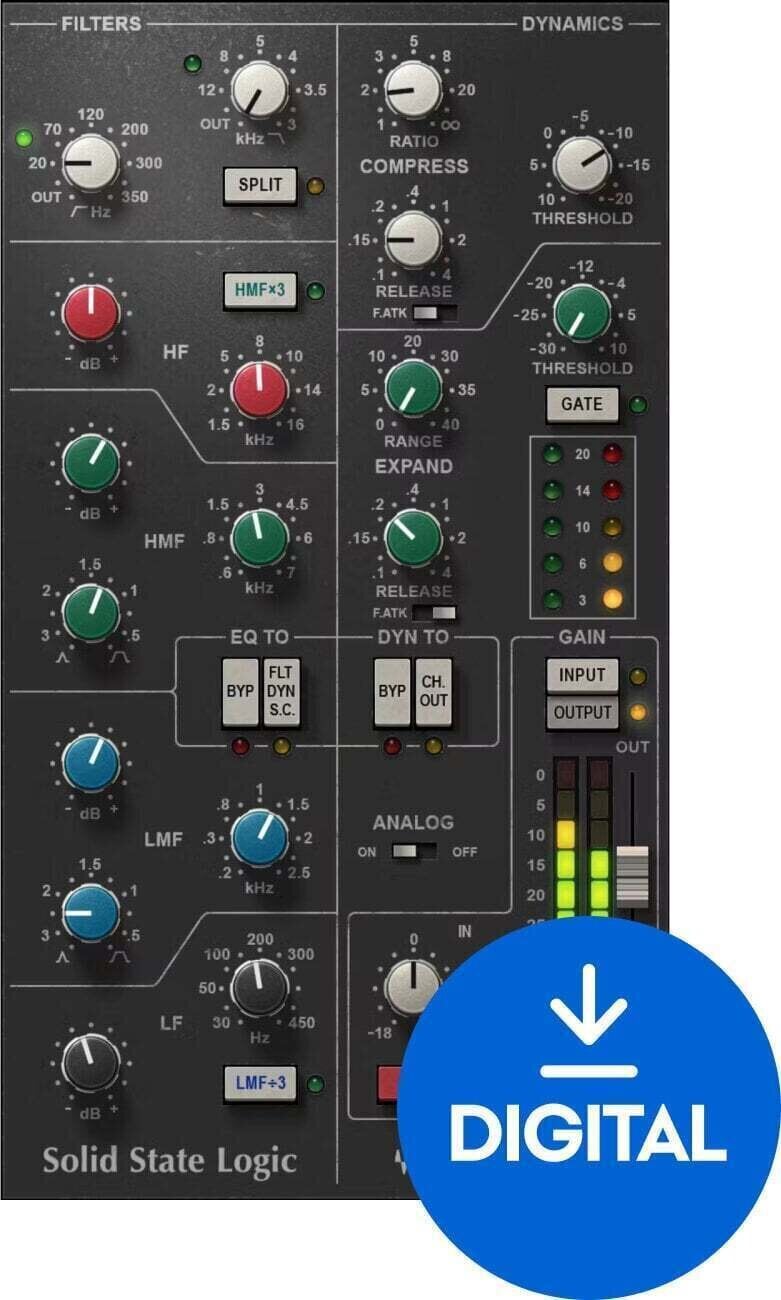Click the EQ TO BYP button
781x1300 pixels.
[x=239, y=691]
